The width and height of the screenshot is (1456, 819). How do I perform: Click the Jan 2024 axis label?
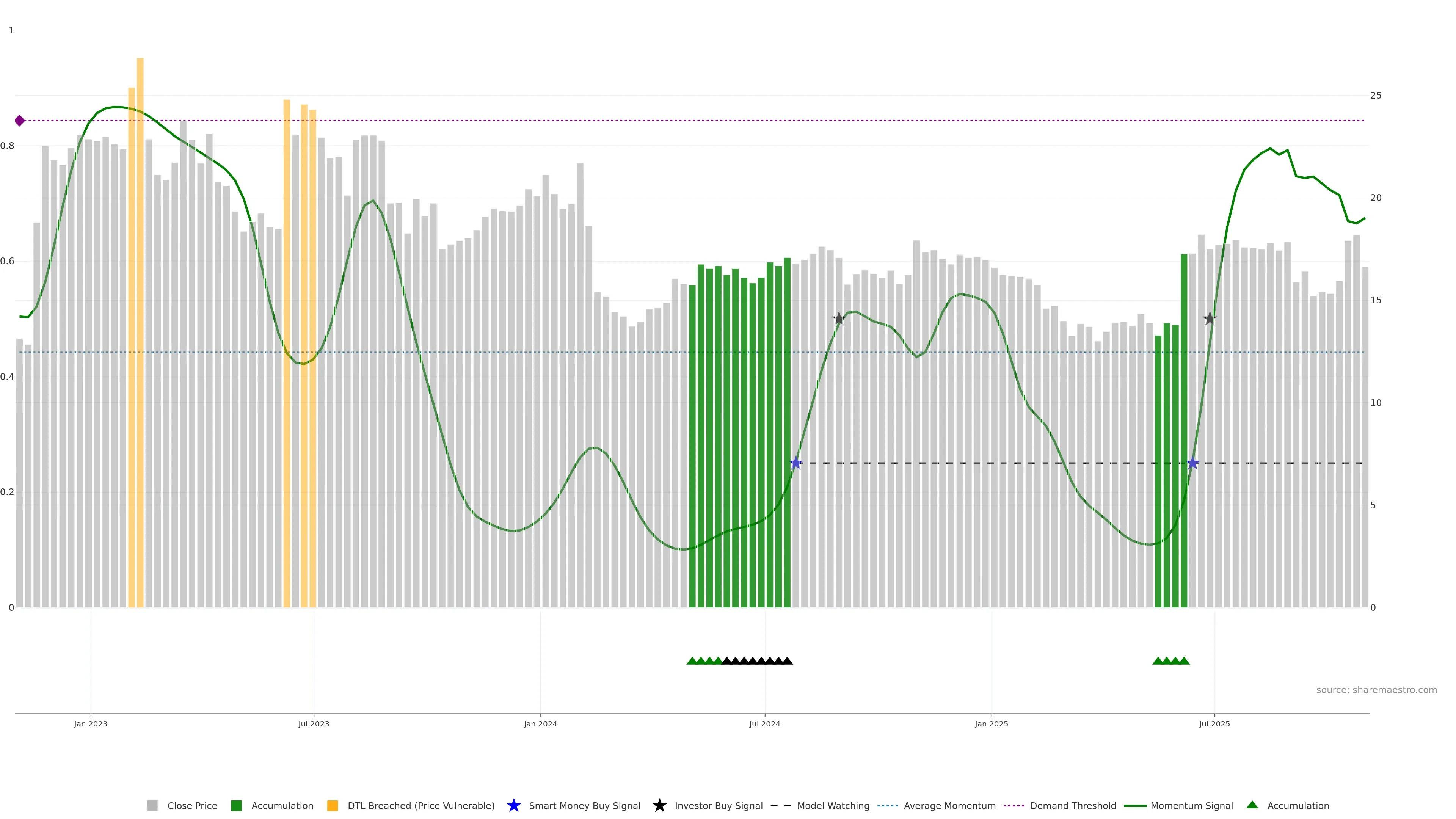[x=540, y=723]
